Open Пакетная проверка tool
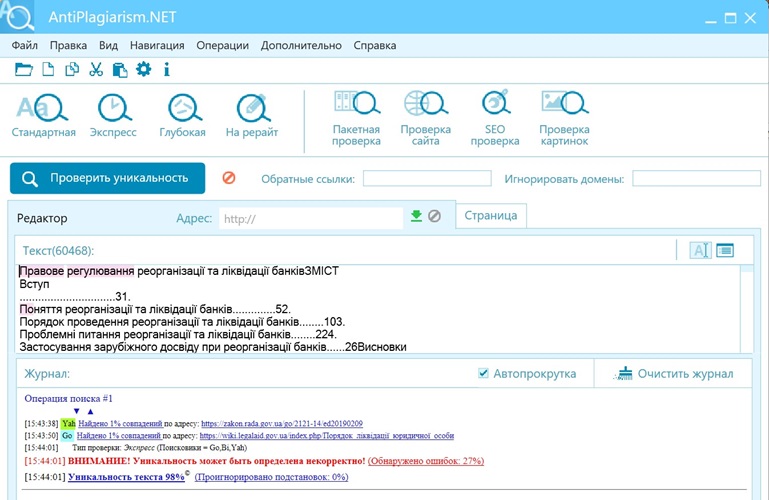Viewport: 769px width, 500px height. tap(357, 118)
